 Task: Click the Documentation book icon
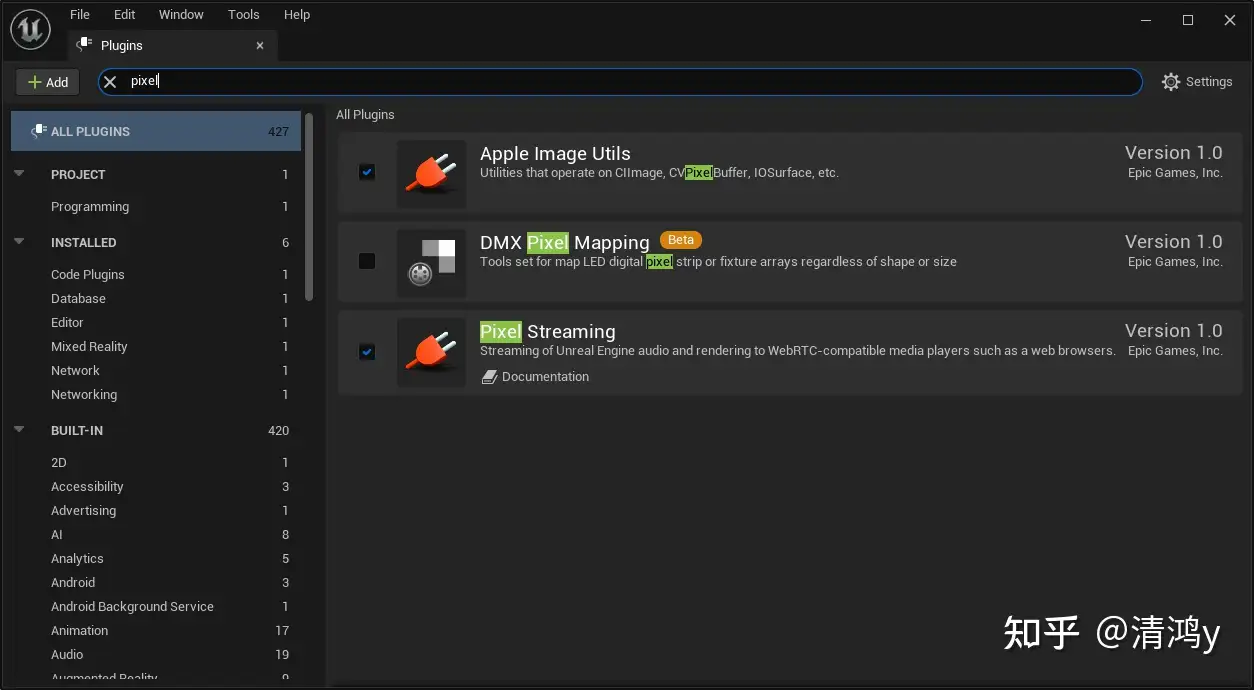489,377
